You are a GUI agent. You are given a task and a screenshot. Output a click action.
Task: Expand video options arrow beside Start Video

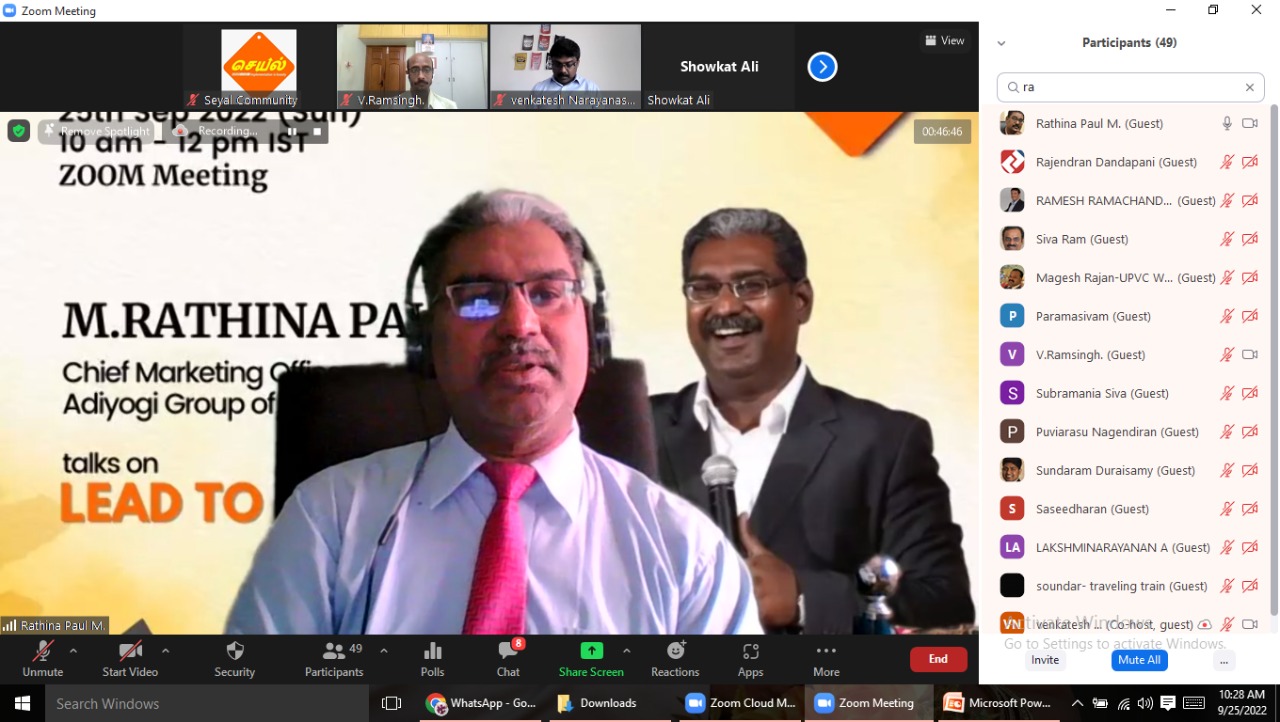click(x=165, y=651)
